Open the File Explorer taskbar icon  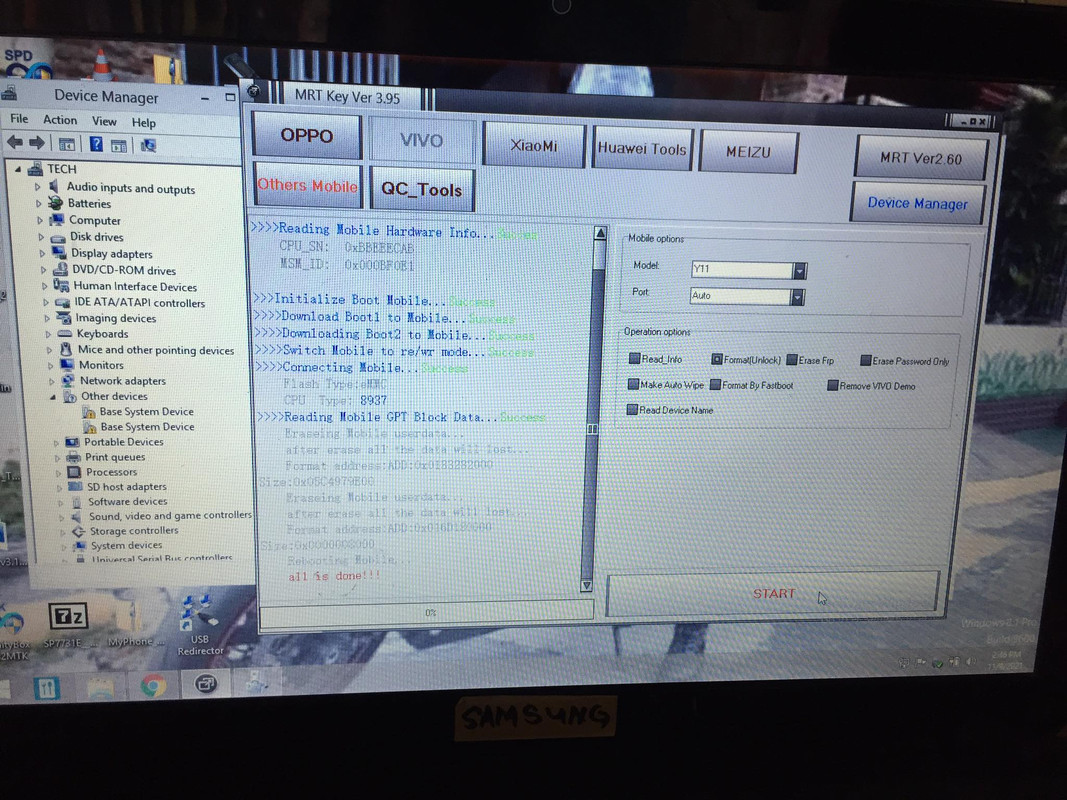pos(101,687)
